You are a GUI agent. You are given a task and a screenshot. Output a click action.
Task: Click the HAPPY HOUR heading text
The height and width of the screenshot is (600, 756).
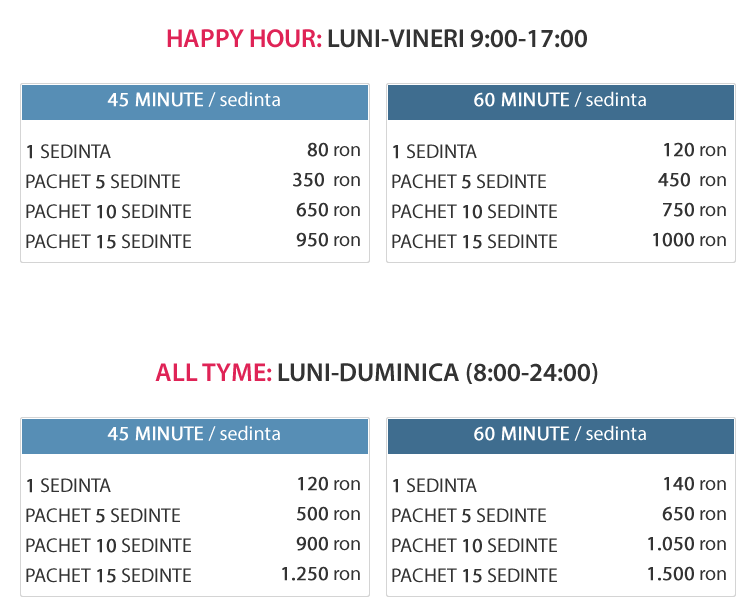click(x=244, y=39)
